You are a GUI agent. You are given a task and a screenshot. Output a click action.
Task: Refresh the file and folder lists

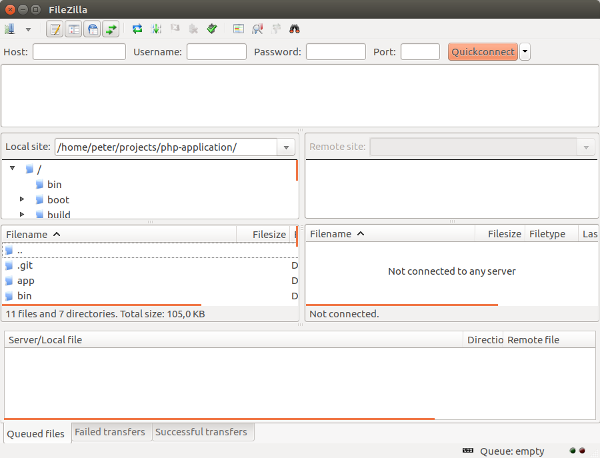click(137, 29)
